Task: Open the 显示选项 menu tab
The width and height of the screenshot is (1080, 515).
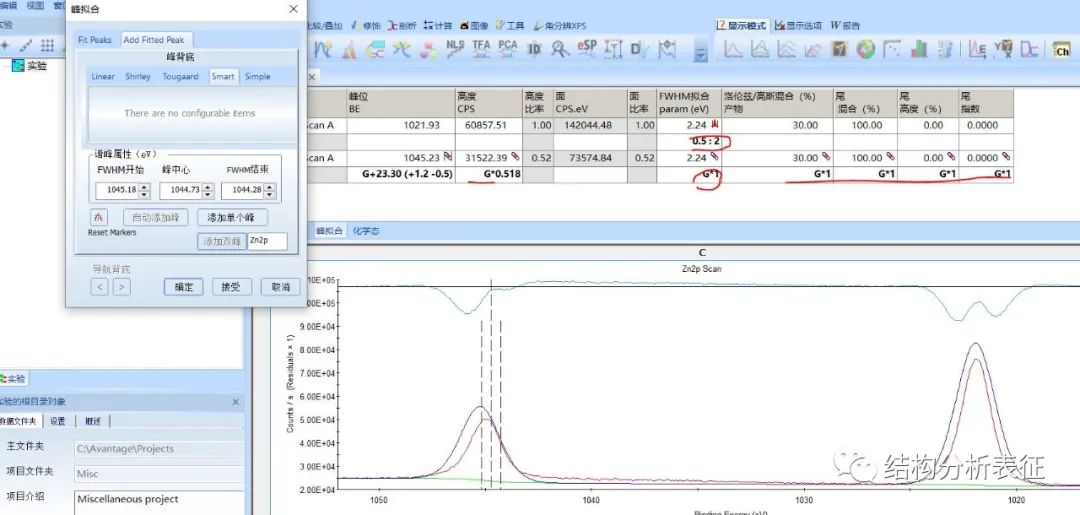Action: pos(798,25)
